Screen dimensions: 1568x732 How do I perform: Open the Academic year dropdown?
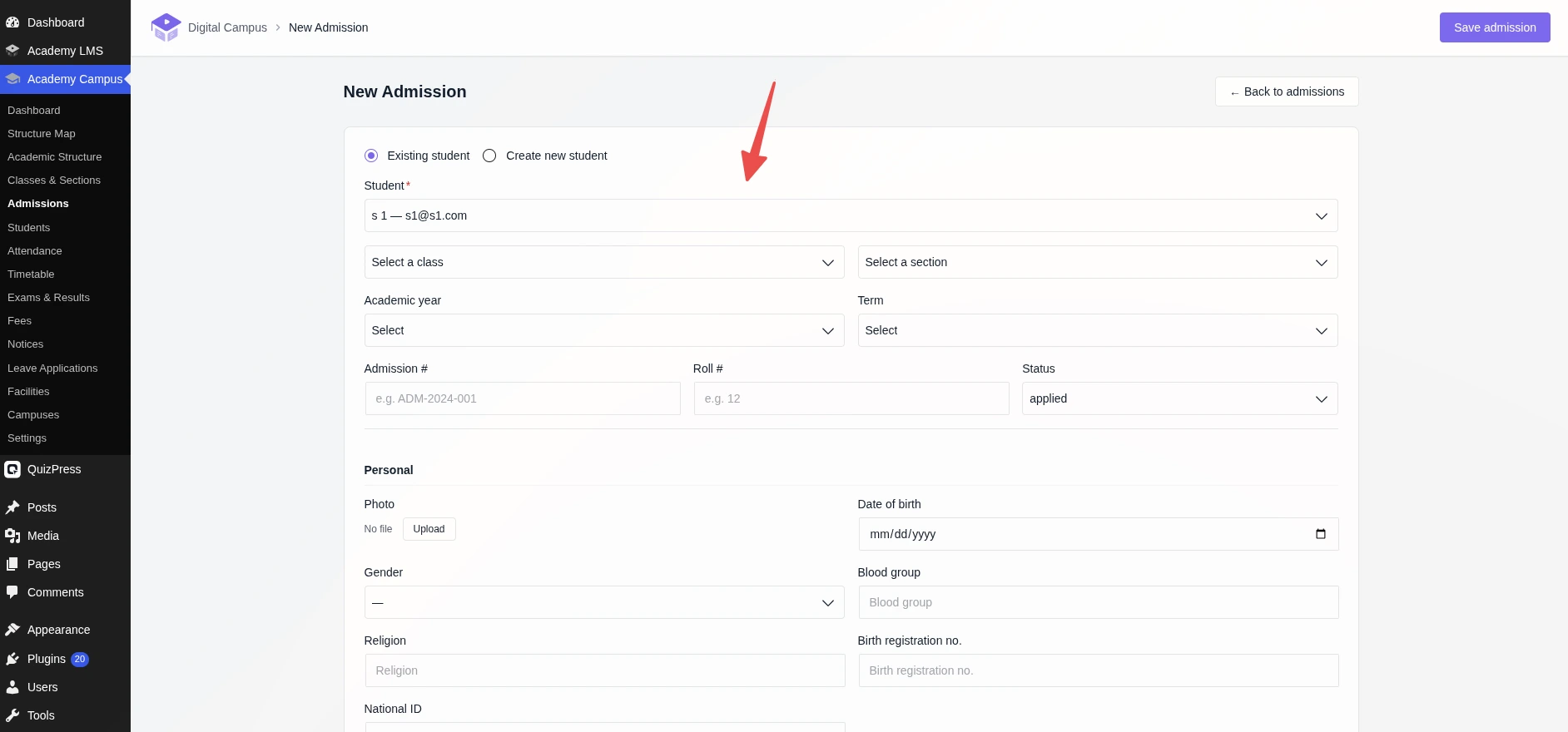click(604, 330)
